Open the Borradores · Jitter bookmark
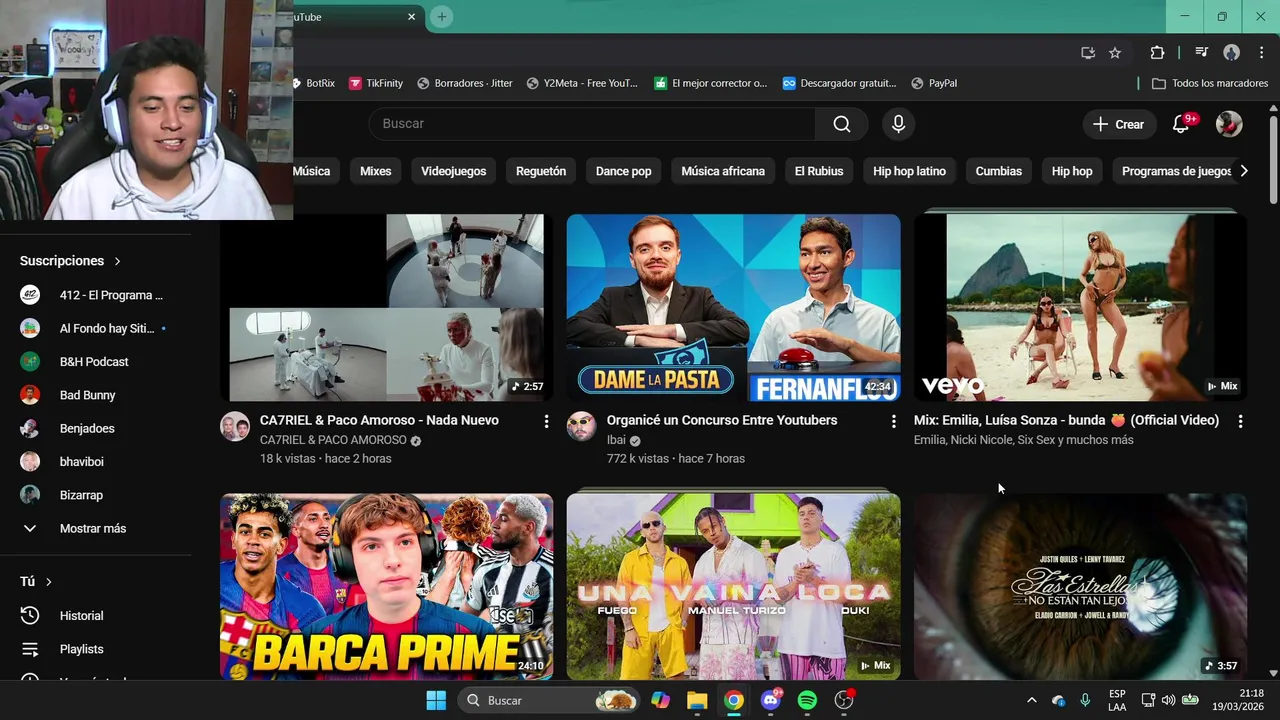The height and width of the screenshot is (720, 1280). pos(465,83)
